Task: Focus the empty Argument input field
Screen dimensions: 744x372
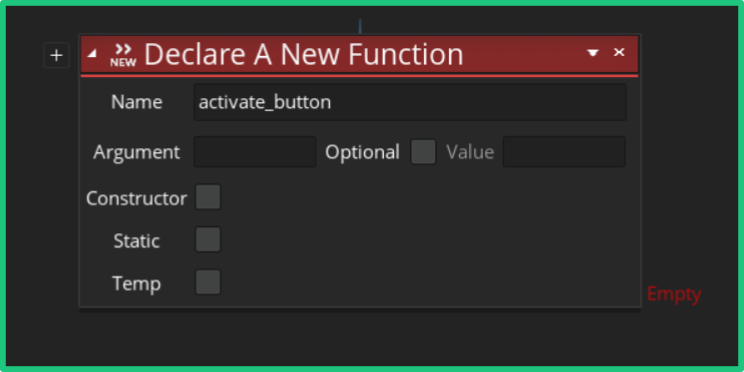Action: coord(255,152)
